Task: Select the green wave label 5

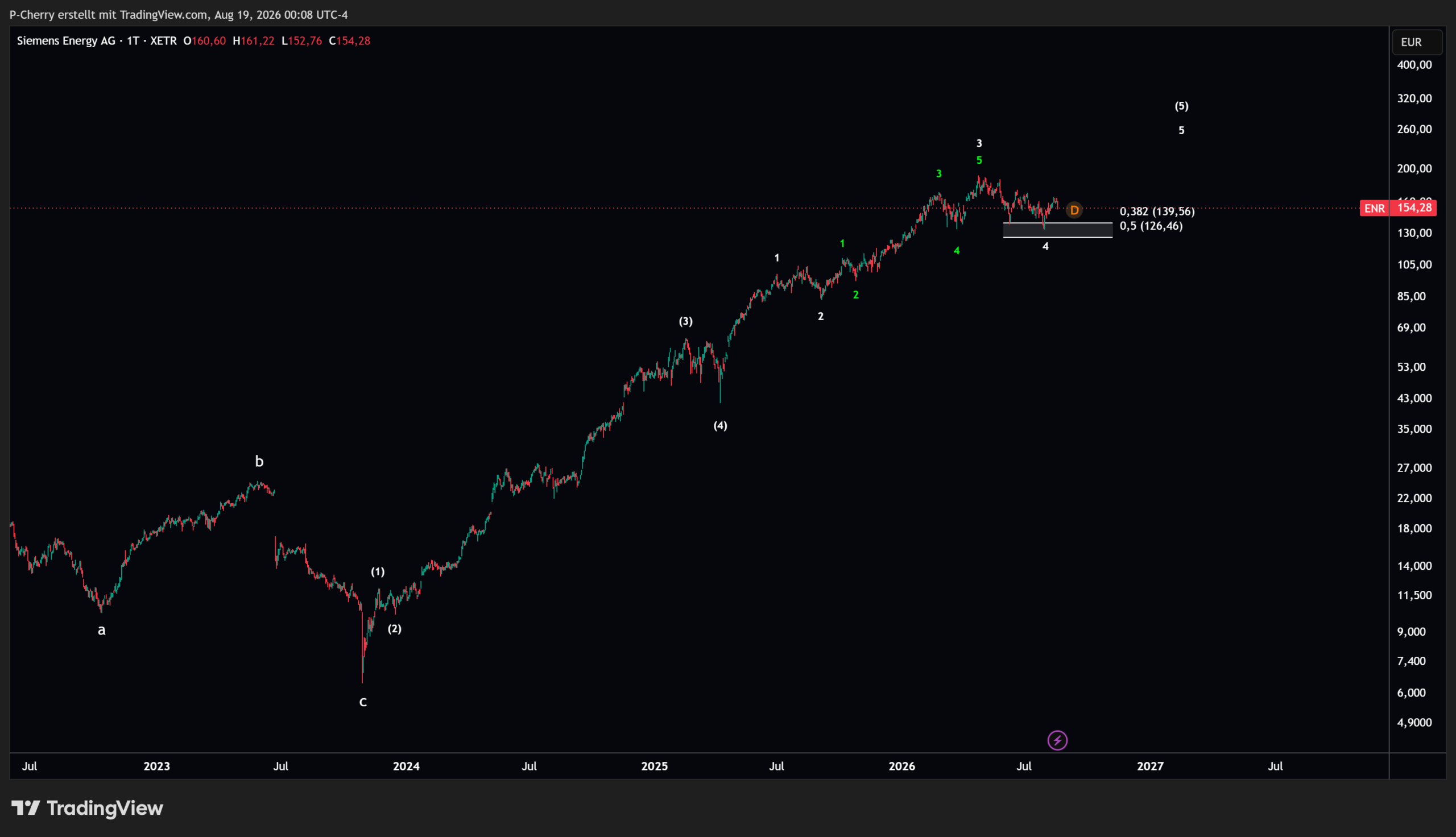Action: 979,160
